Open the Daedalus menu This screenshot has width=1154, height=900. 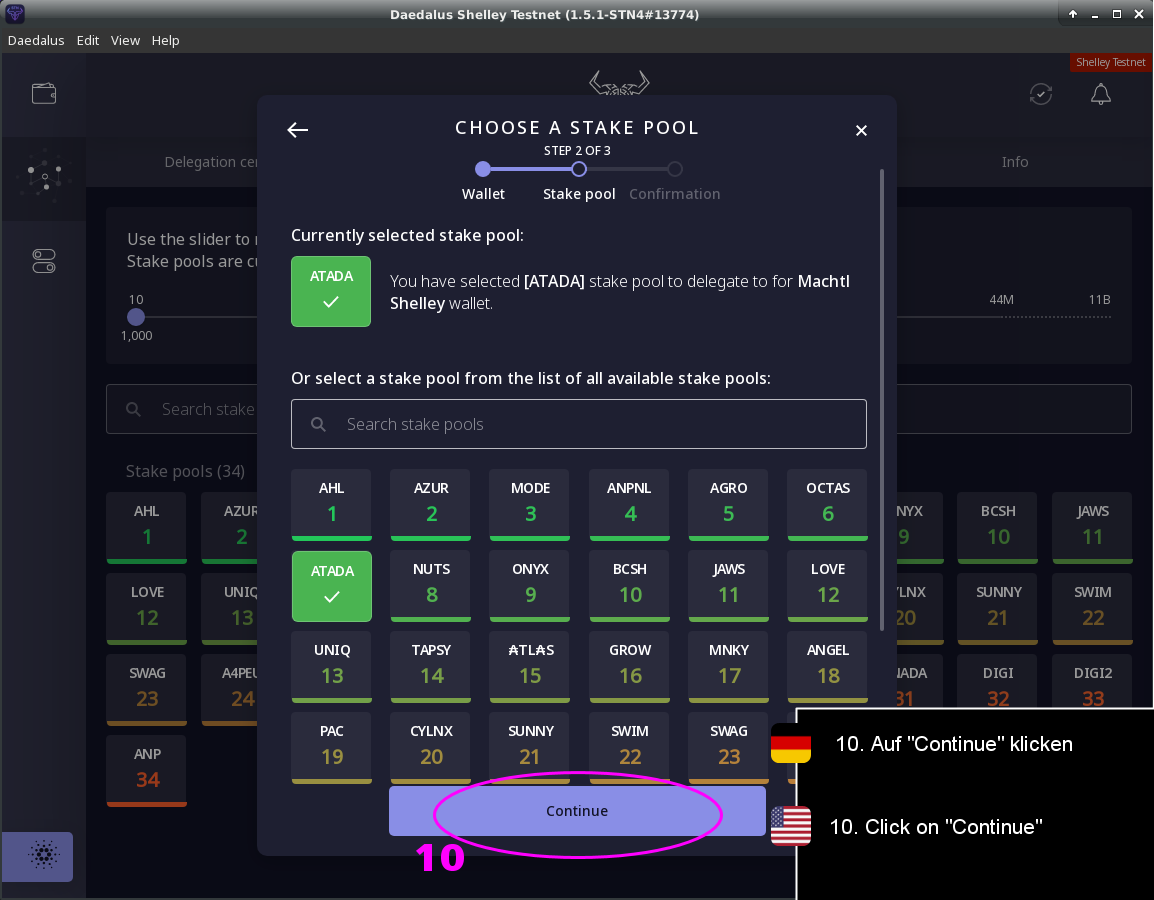36,40
